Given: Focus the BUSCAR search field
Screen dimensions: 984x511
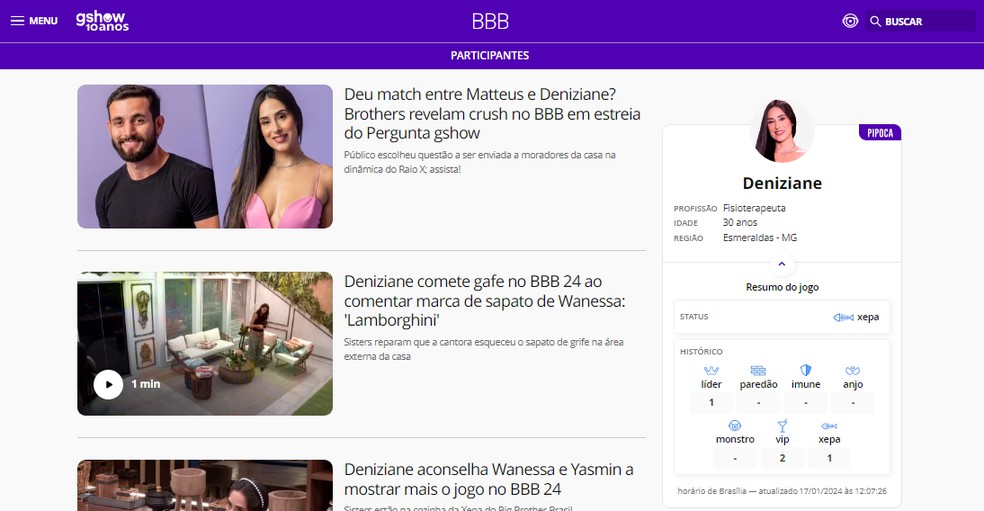Looking at the screenshot, I should [x=920, y=21].
